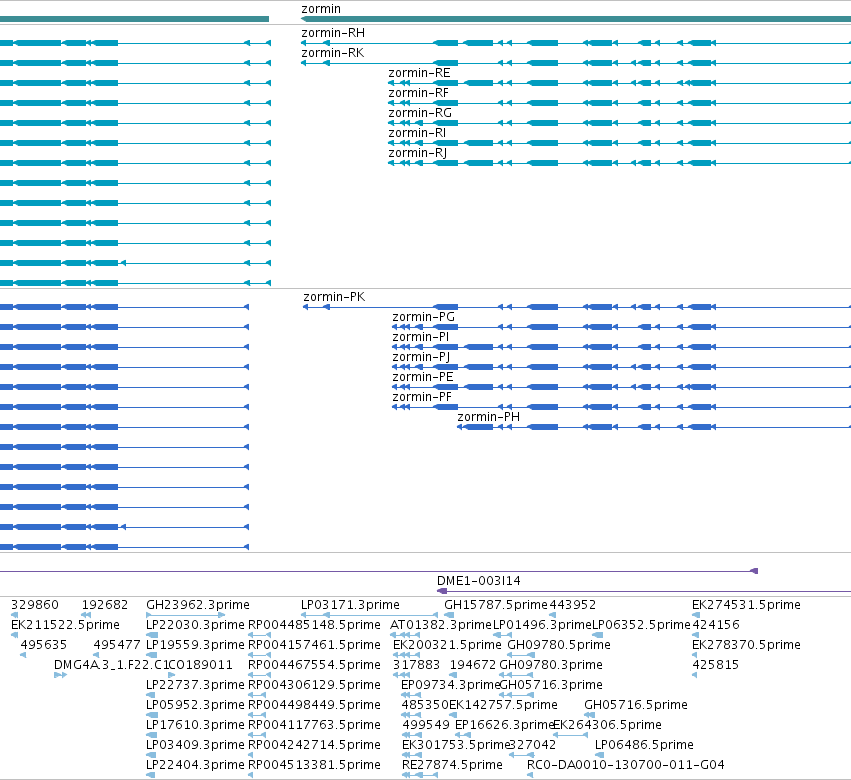Image resolution: width=851 pixels, height=780 pixels.
Task: Select EST label 317883
Action: tap(416, 665)
